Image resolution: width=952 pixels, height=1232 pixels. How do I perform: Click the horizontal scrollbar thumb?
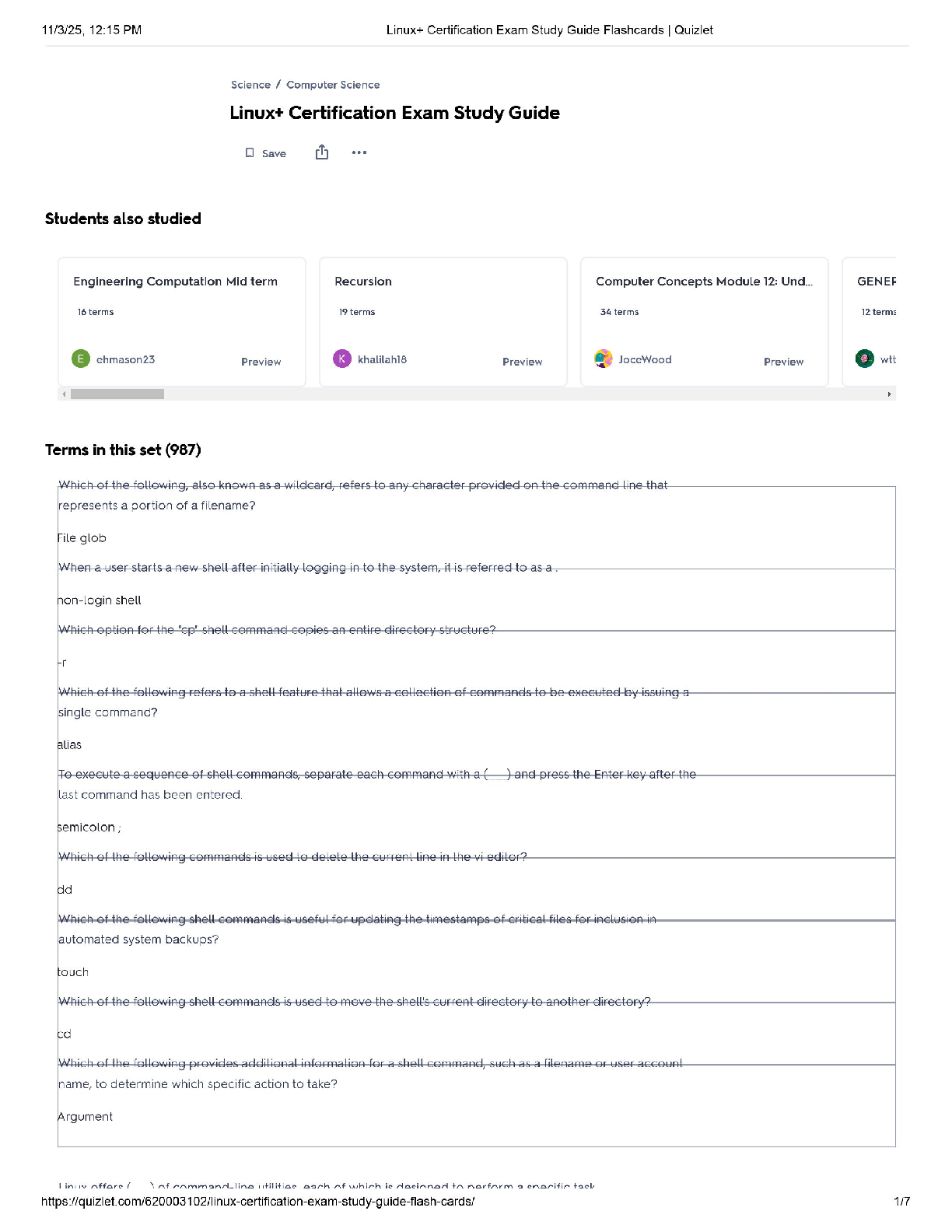(x=117, y=394)
